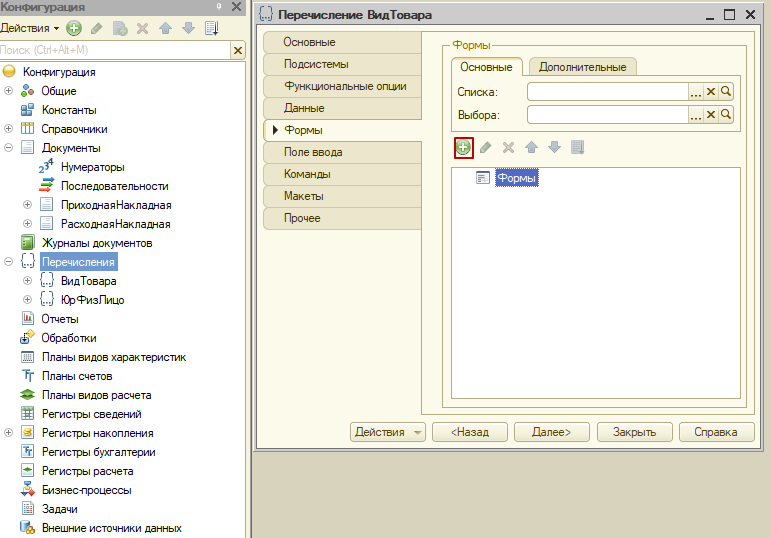Clear the Выбора field with X
771x538 pixels.
click(711, 115)
